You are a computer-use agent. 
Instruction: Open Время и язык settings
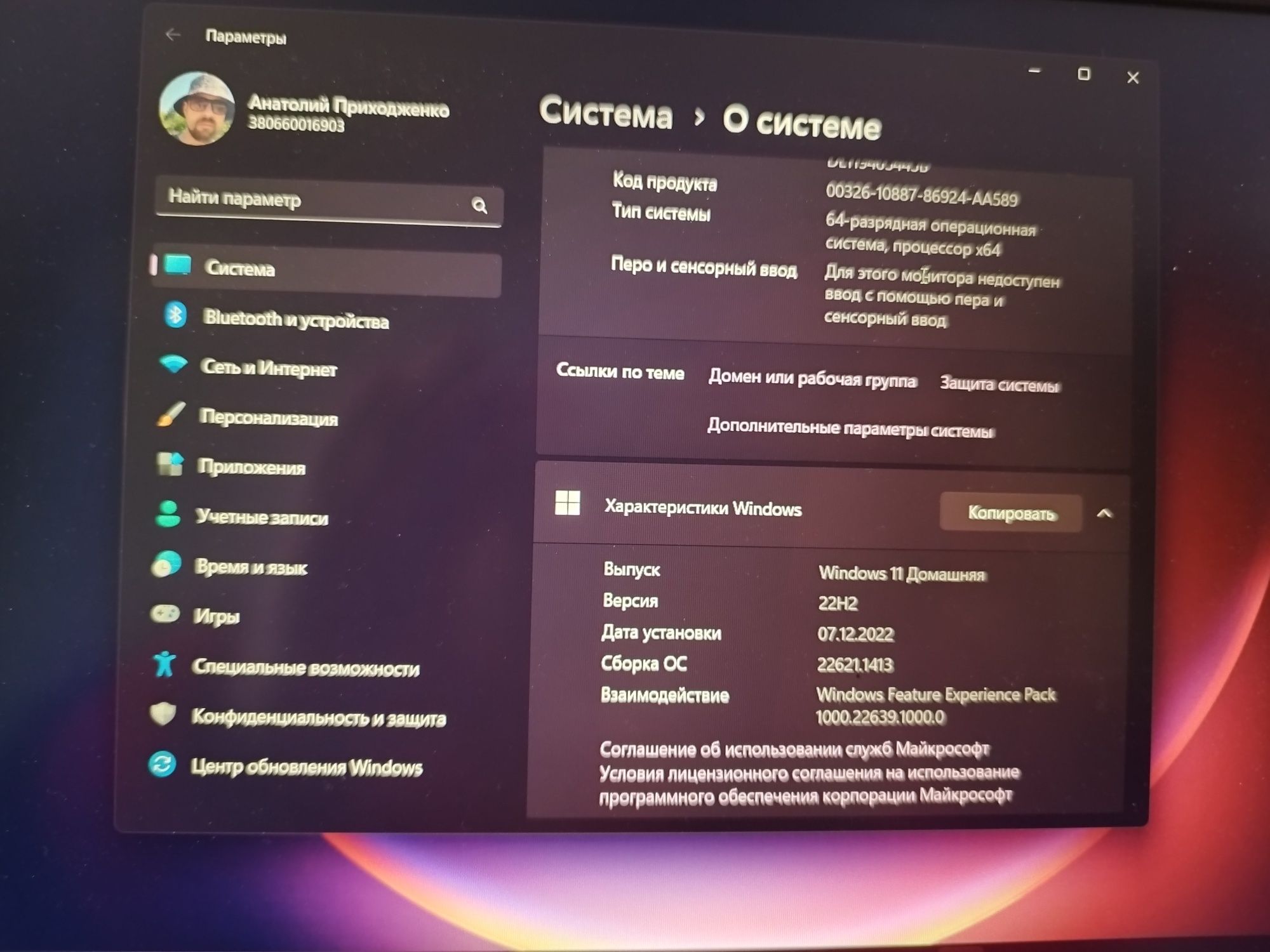[251, 566]
